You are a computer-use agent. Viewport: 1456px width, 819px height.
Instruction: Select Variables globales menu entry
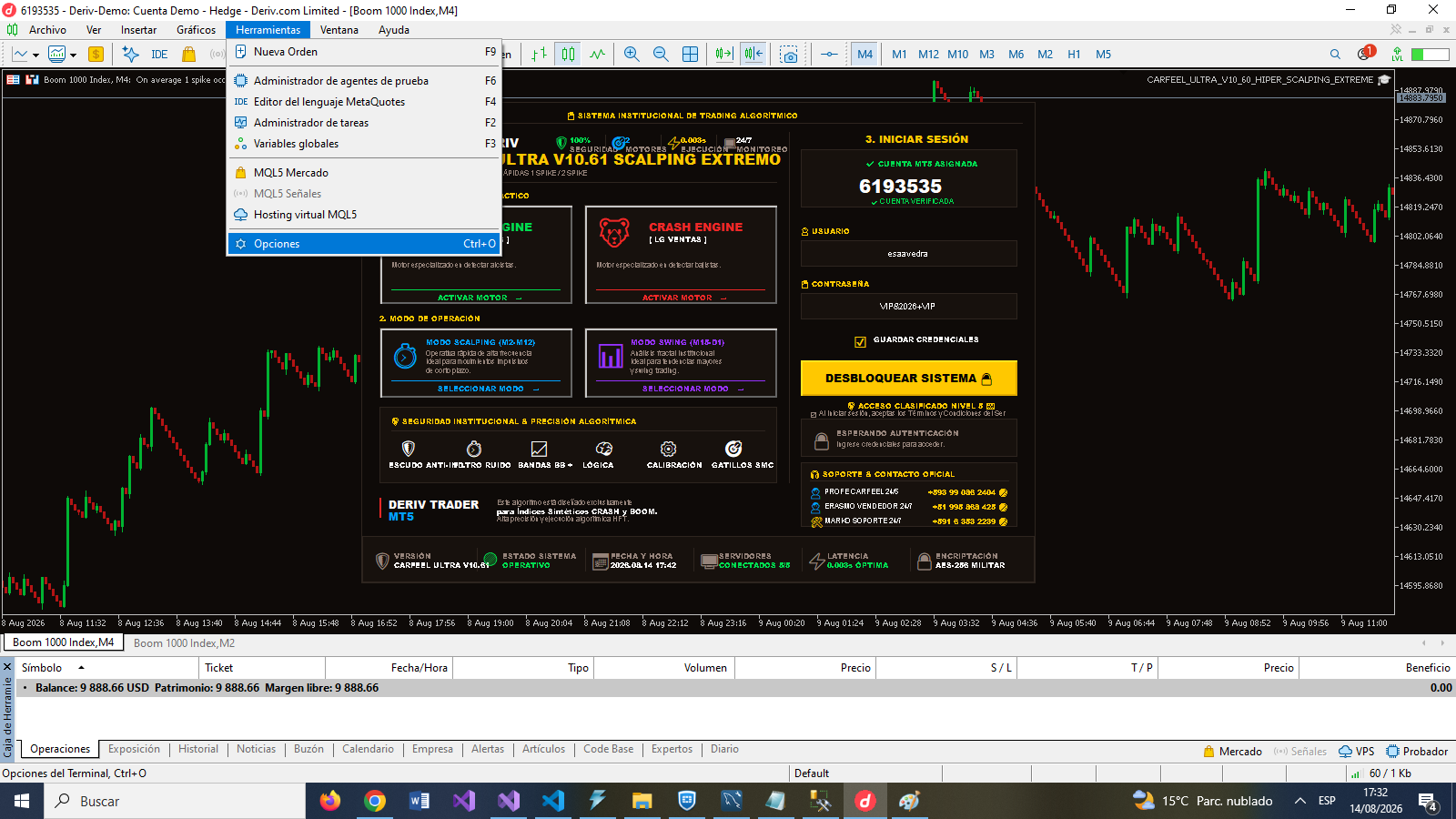tap(365, 144)
